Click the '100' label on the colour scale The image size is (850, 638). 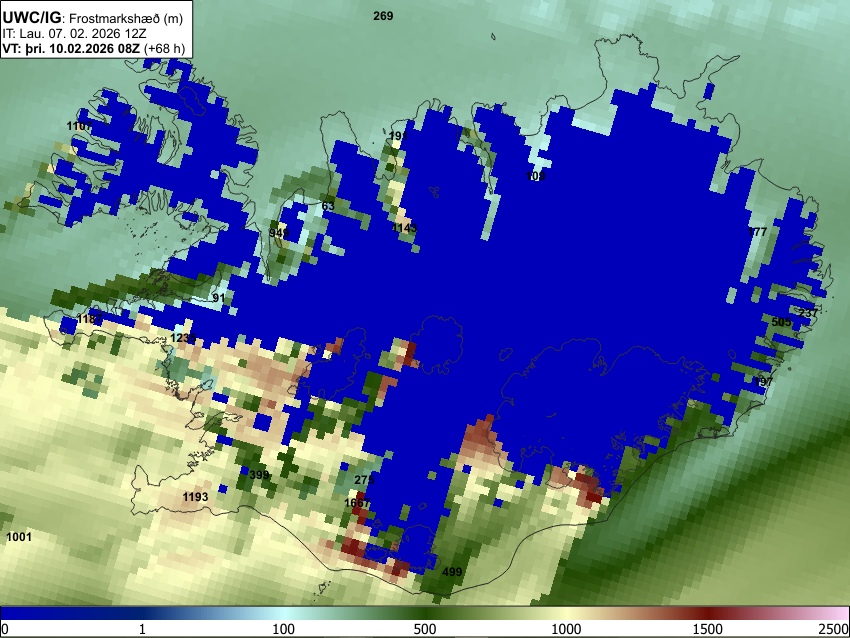(x=284, y=629)
